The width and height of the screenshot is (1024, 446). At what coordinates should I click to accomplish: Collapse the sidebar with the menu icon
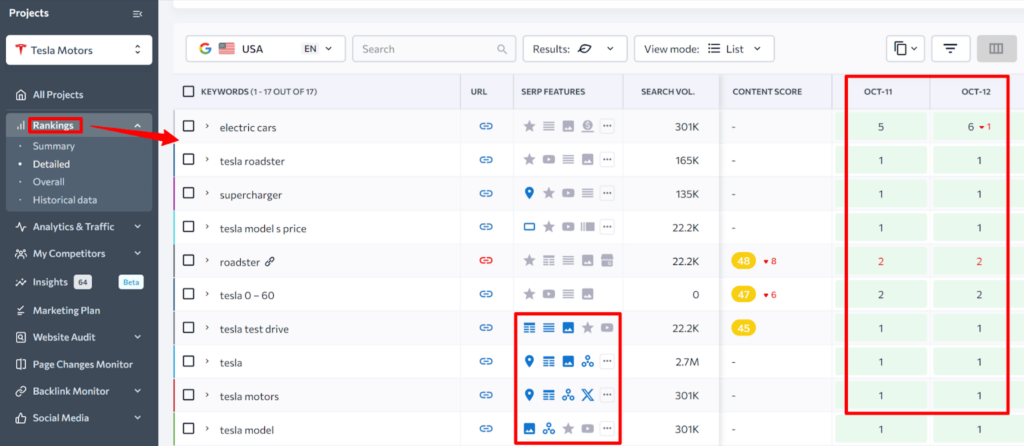tap(137, 14)
